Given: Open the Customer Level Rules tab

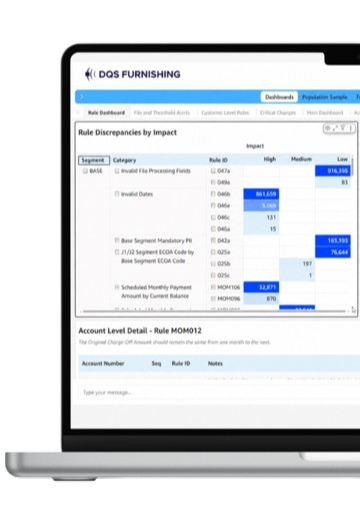Looking at the screenshot, I should [225, 113].
